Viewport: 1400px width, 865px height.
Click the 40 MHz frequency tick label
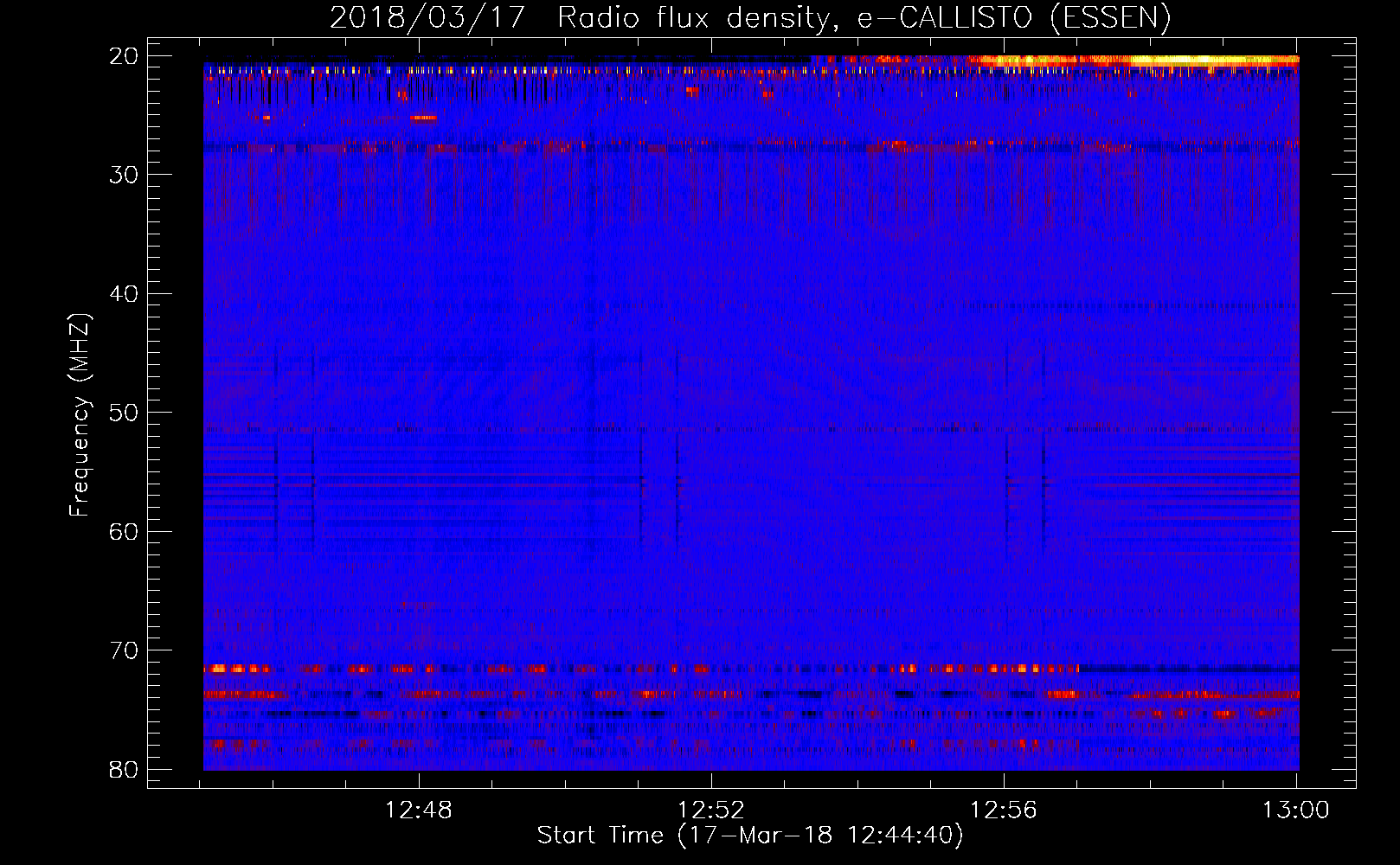(x=124, y=294)
